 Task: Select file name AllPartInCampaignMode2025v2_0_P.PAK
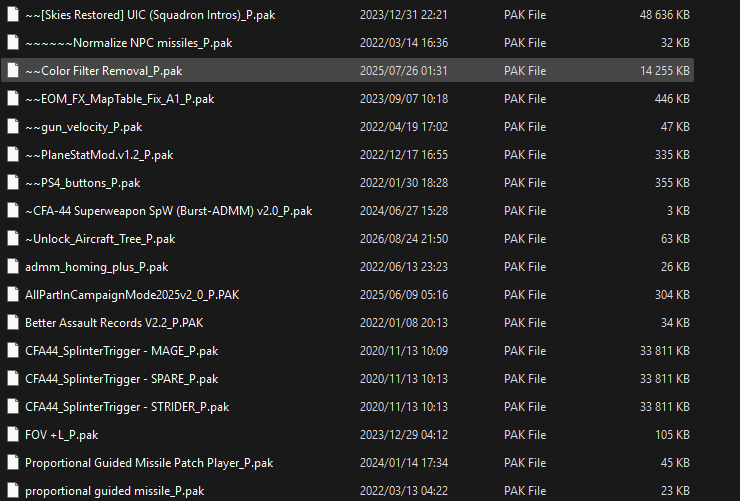[132, 295]
